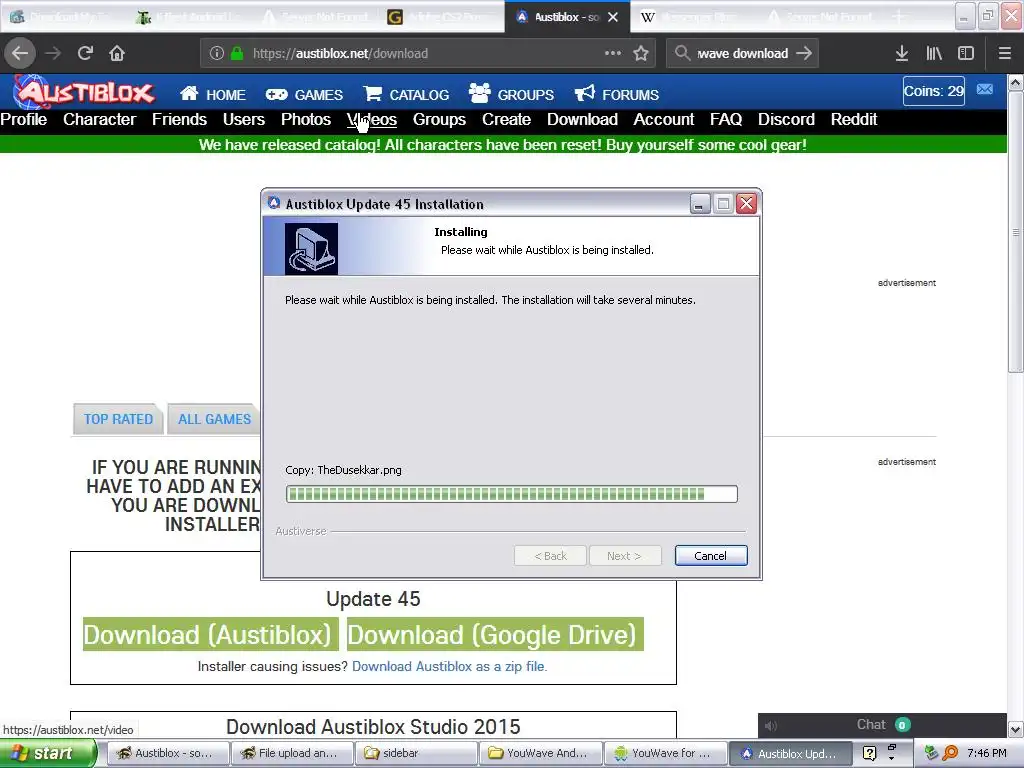
Task: Toggle the browser sidebar icon
Action: pos(966,53)
